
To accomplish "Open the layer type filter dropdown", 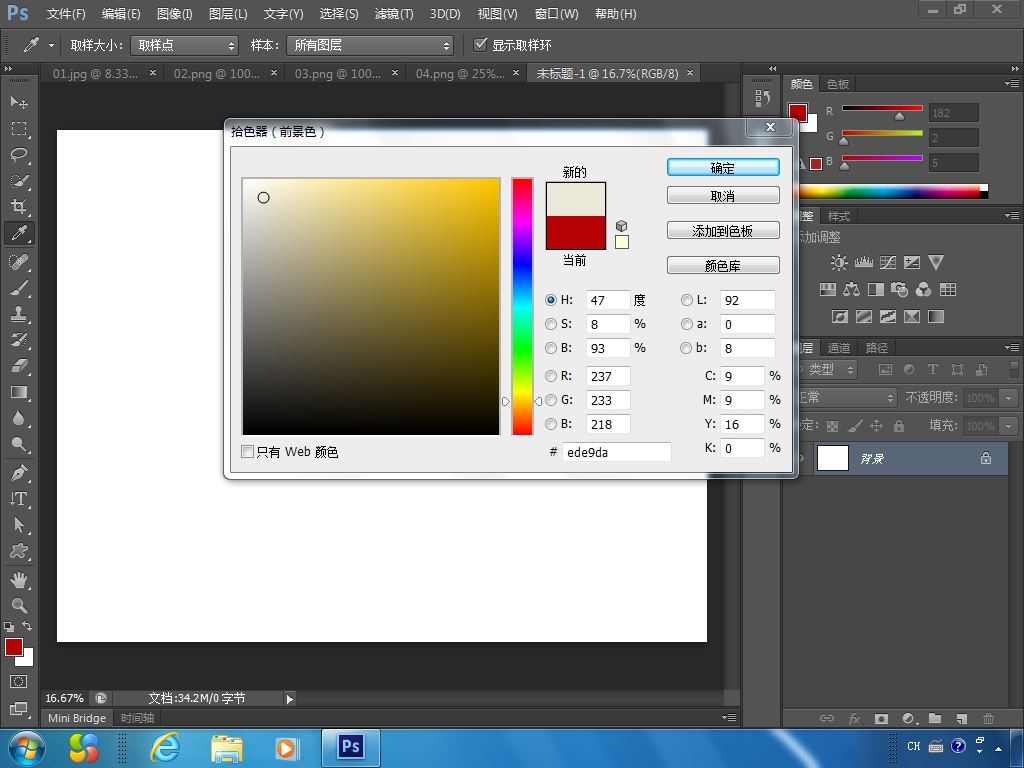I will point(830,369).
